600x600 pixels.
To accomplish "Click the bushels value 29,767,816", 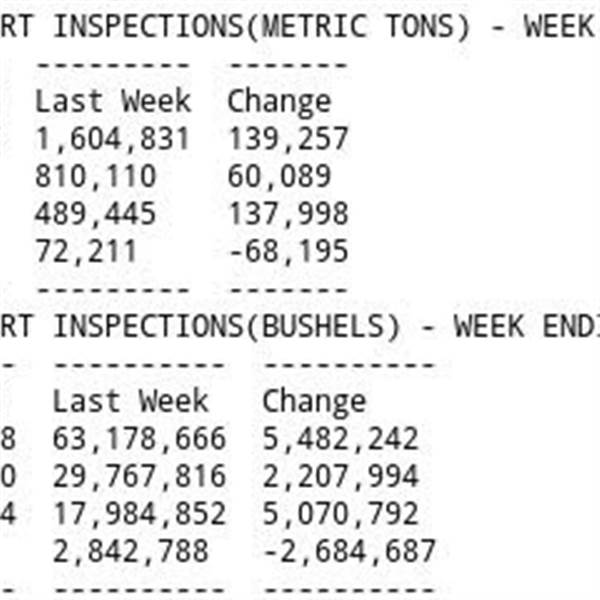I will (x=139, y=476).
